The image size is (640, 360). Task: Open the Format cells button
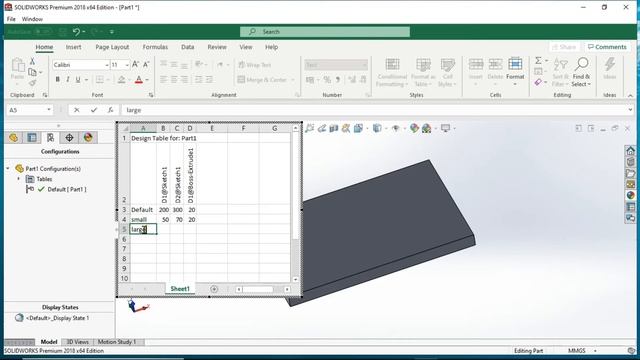pos(515,72)
